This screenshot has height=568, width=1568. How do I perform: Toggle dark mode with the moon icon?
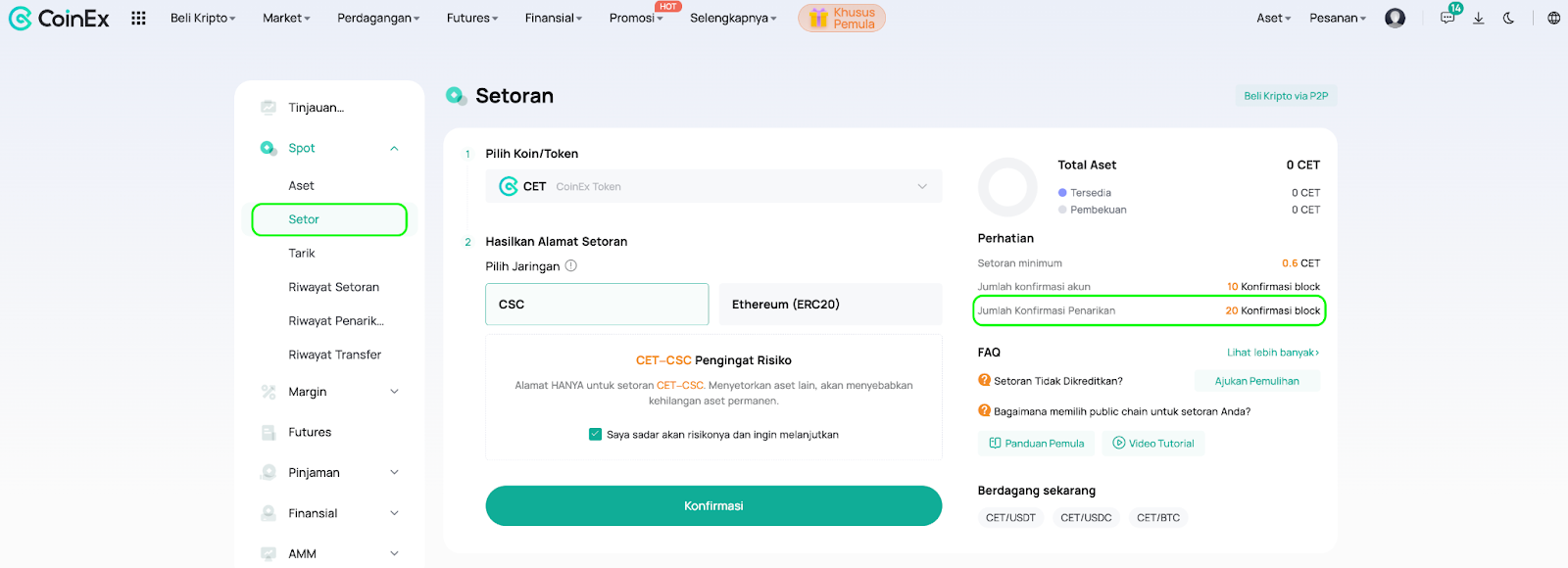1508,18
